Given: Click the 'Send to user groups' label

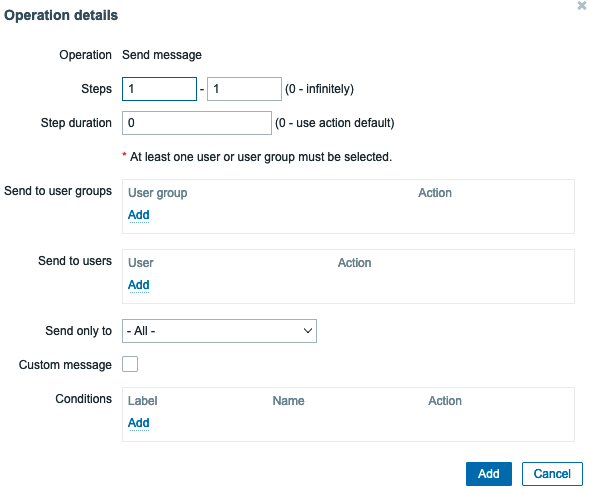Looking at the screenshot, I should coord(58,191).
